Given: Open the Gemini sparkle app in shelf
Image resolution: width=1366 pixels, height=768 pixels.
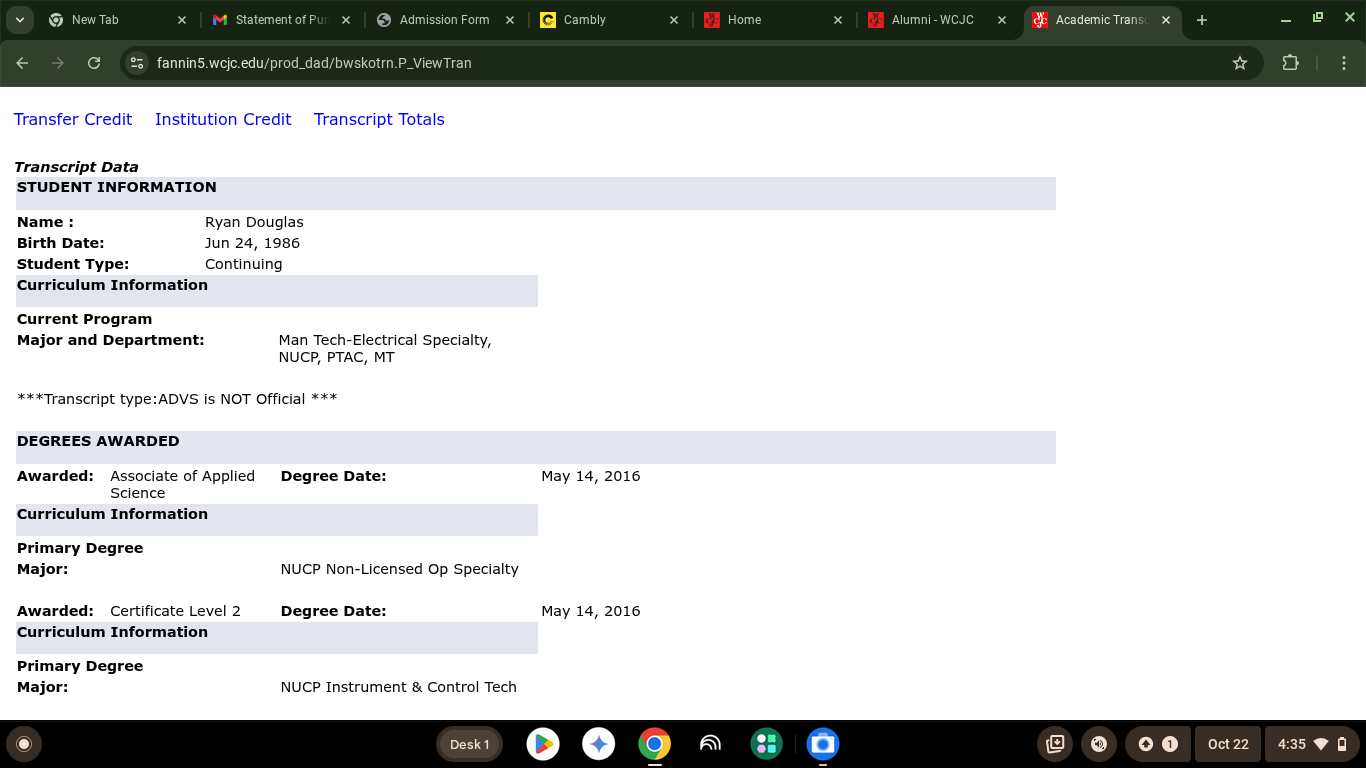Looking at the screenshot, I should click(x=599, y=744).
